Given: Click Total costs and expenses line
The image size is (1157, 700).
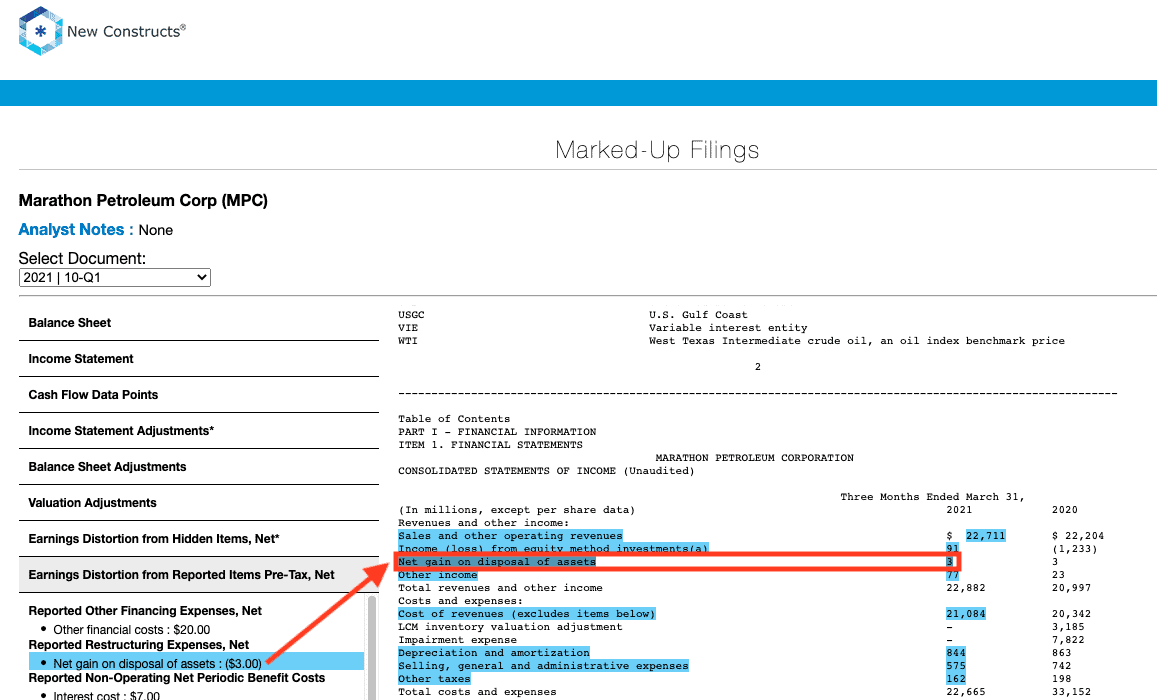Looking at the screenshot, I should 477,692.
